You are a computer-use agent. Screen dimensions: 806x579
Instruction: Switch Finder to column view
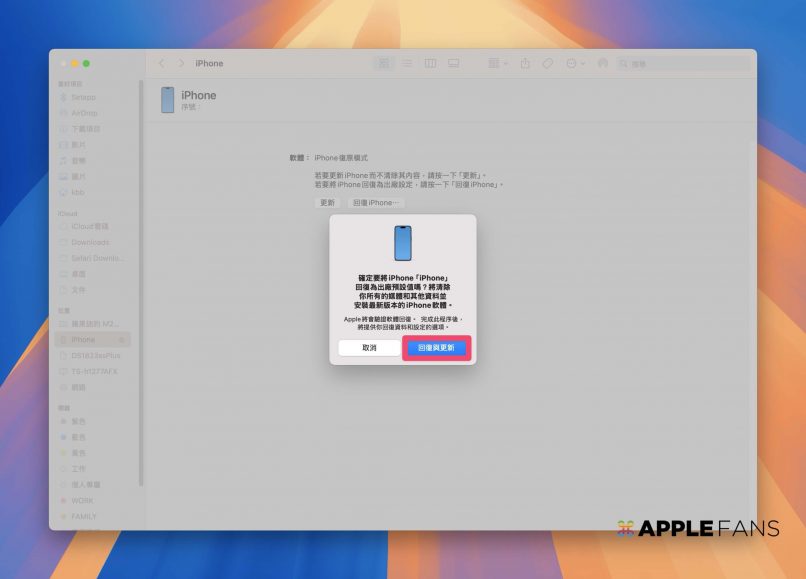pos(430,63)
